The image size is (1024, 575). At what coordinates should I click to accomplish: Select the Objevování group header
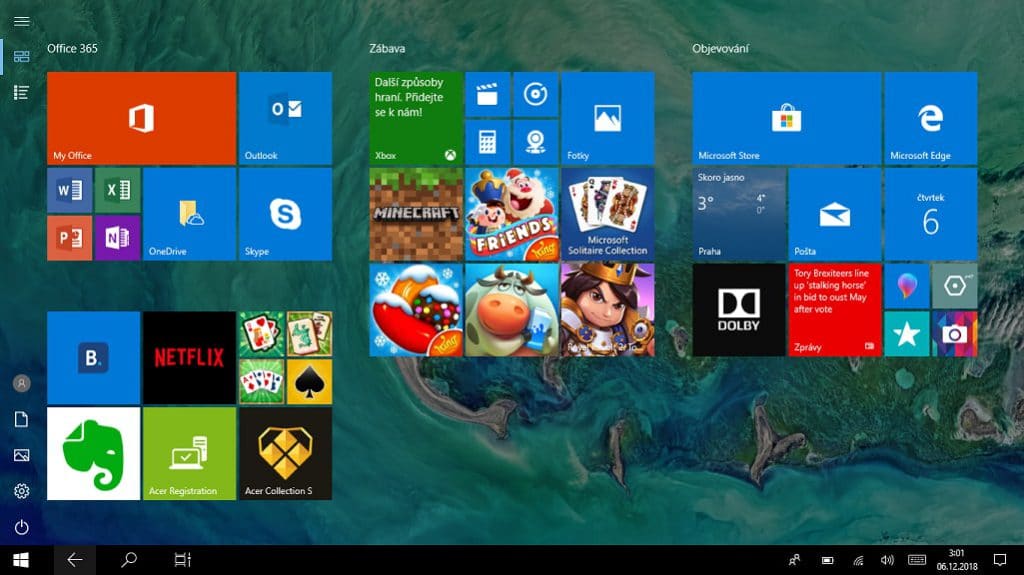tap(720, 48)
